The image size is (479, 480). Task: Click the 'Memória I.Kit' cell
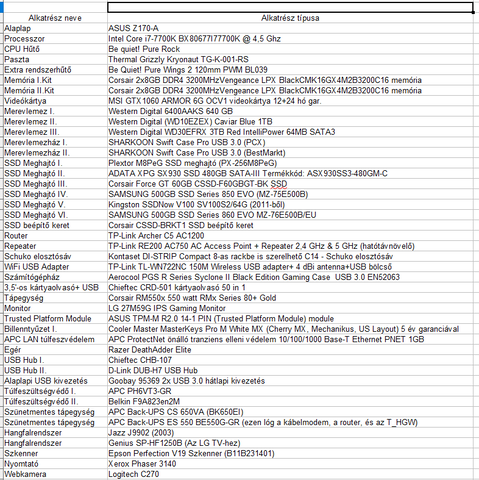pos(55,80)
